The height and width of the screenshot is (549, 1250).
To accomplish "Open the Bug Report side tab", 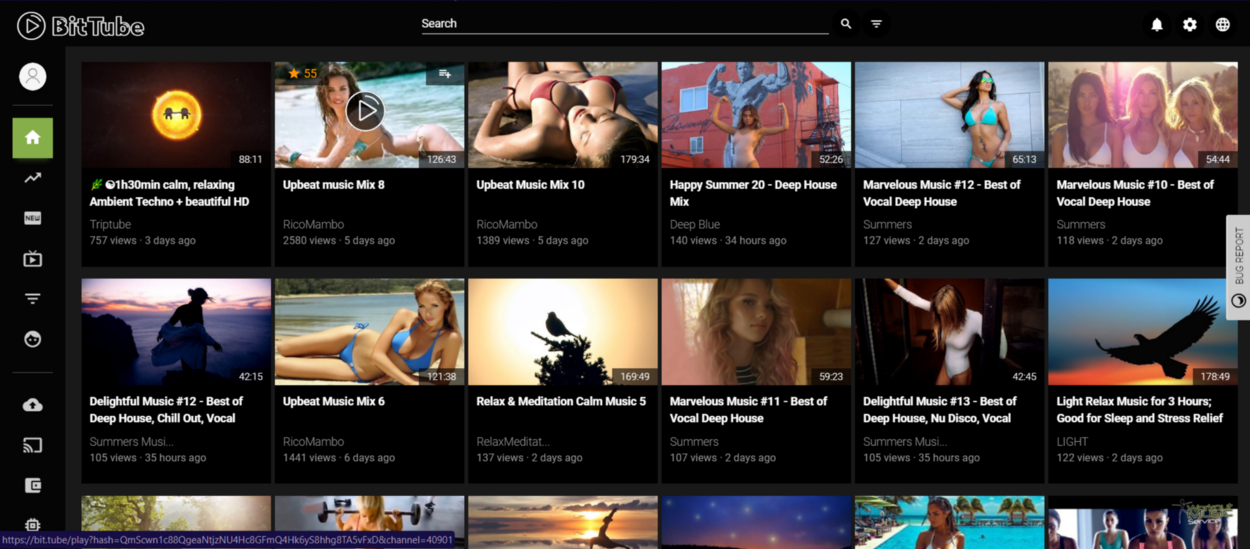I will click(x=1238, y=267).
